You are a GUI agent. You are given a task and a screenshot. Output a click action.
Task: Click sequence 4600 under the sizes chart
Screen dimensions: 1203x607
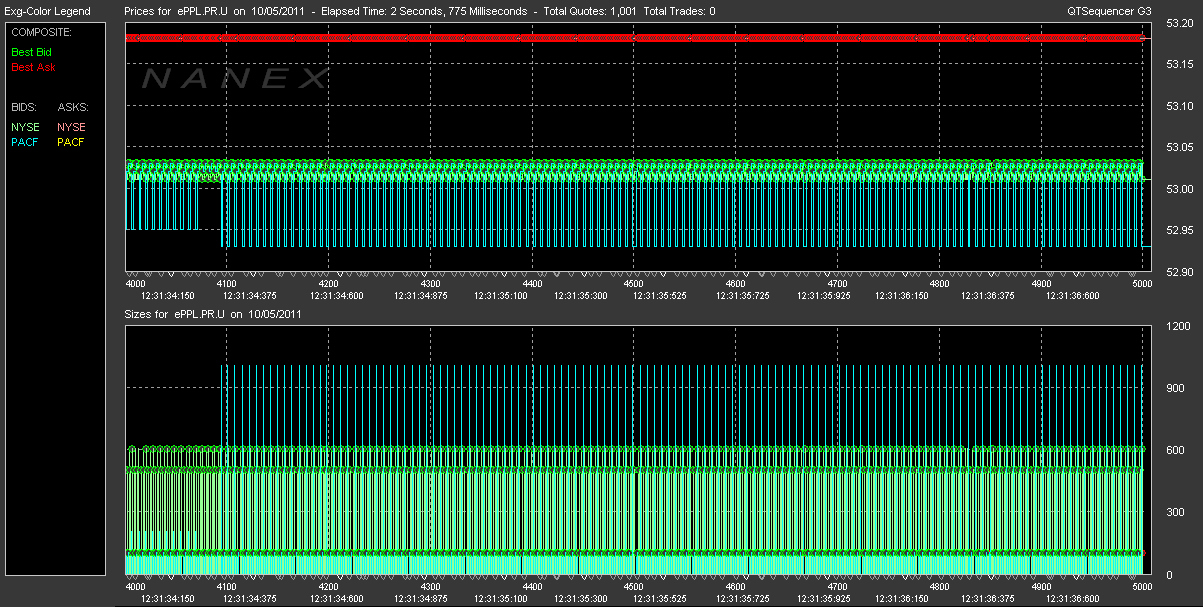point(735,586)
